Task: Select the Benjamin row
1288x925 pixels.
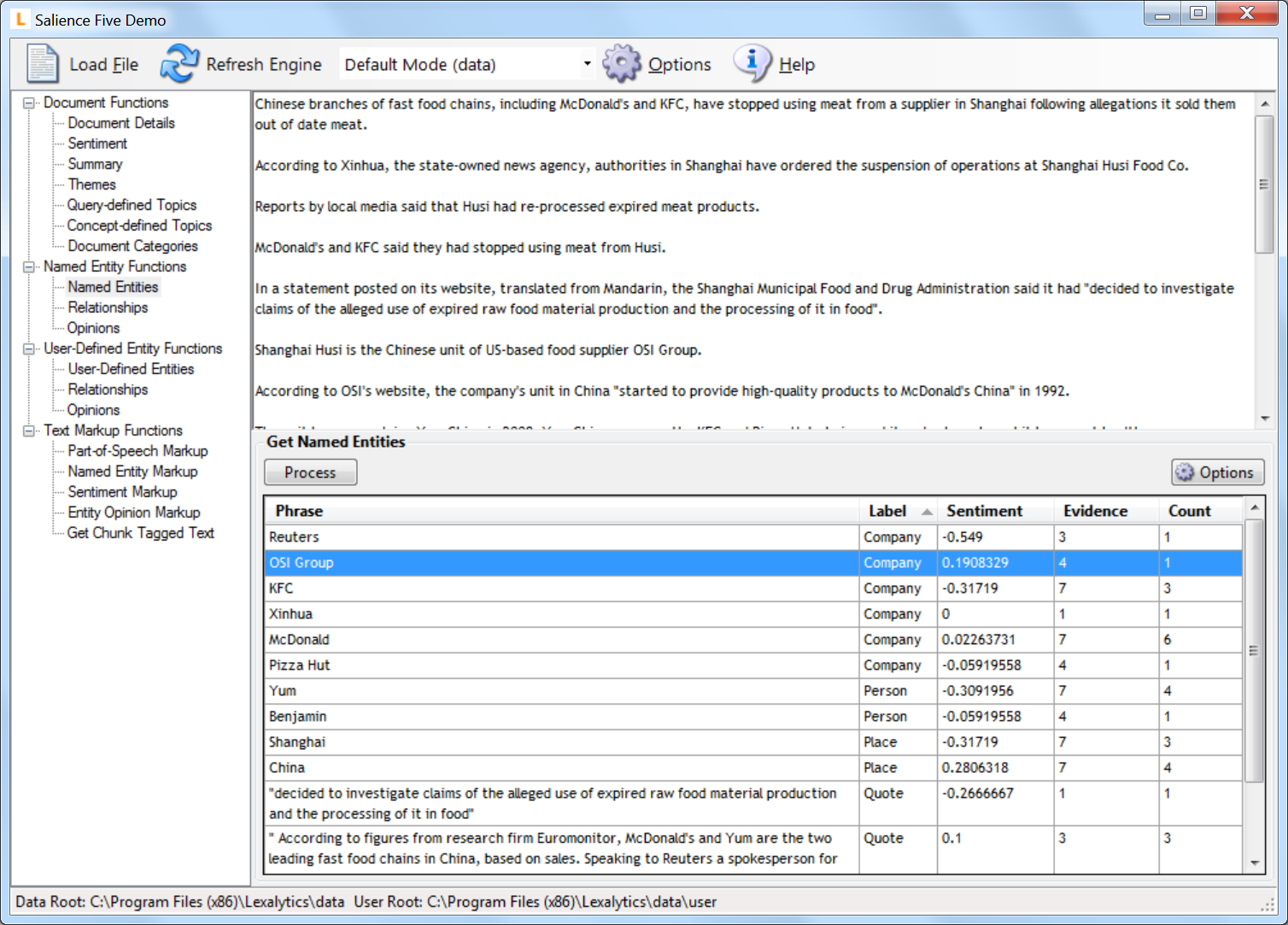Action: (753, 717)
